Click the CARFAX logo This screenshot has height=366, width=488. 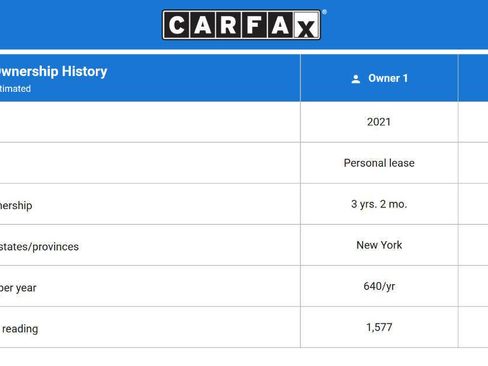coord(241,25)
